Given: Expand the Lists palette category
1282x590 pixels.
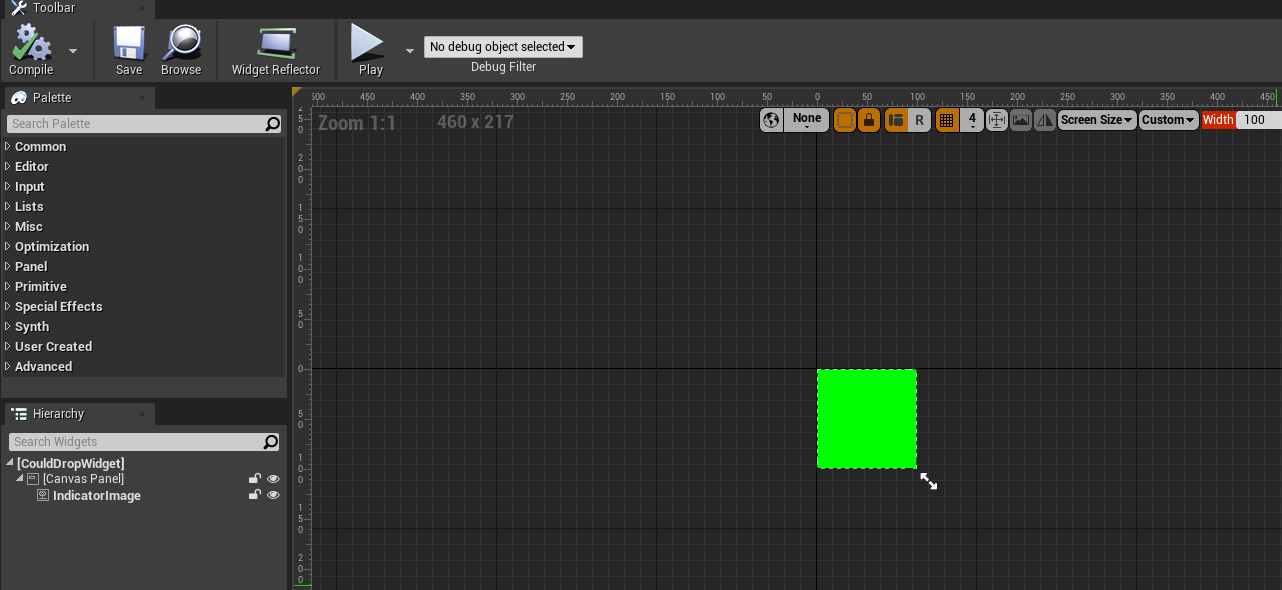Looking at the screenshot, I should (x=8, y=206).
